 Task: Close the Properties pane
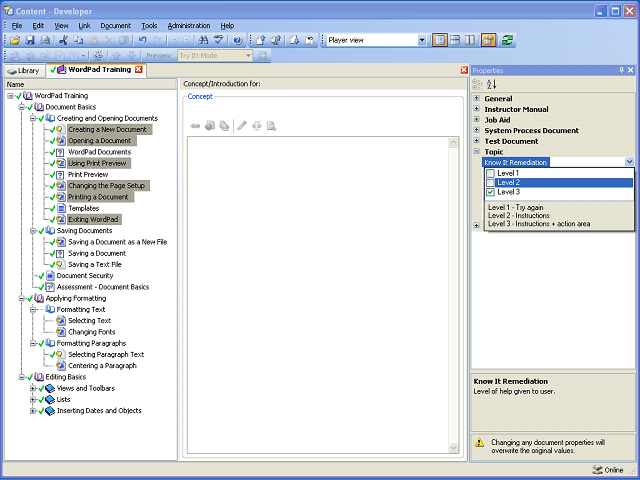pyautogui.click(x=631, y=70)
